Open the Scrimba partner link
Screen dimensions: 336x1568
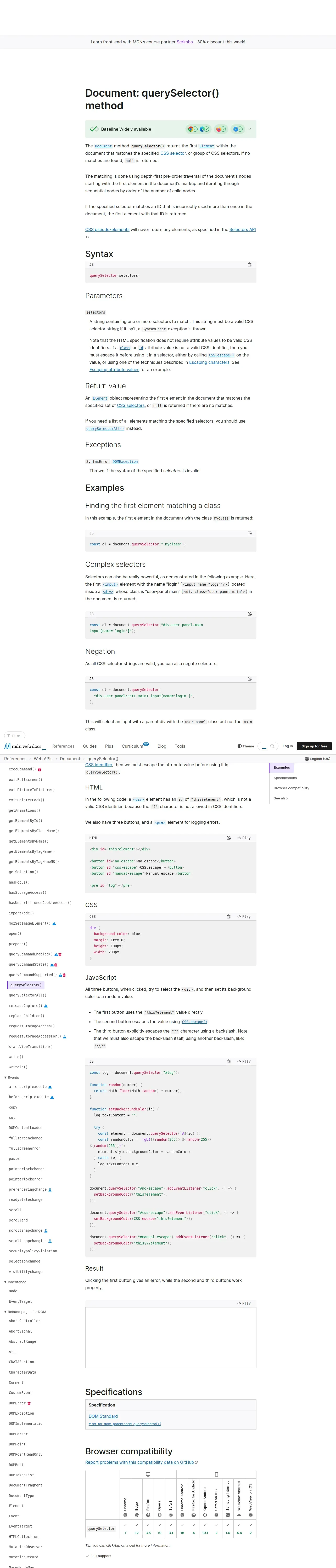point(185,42)
